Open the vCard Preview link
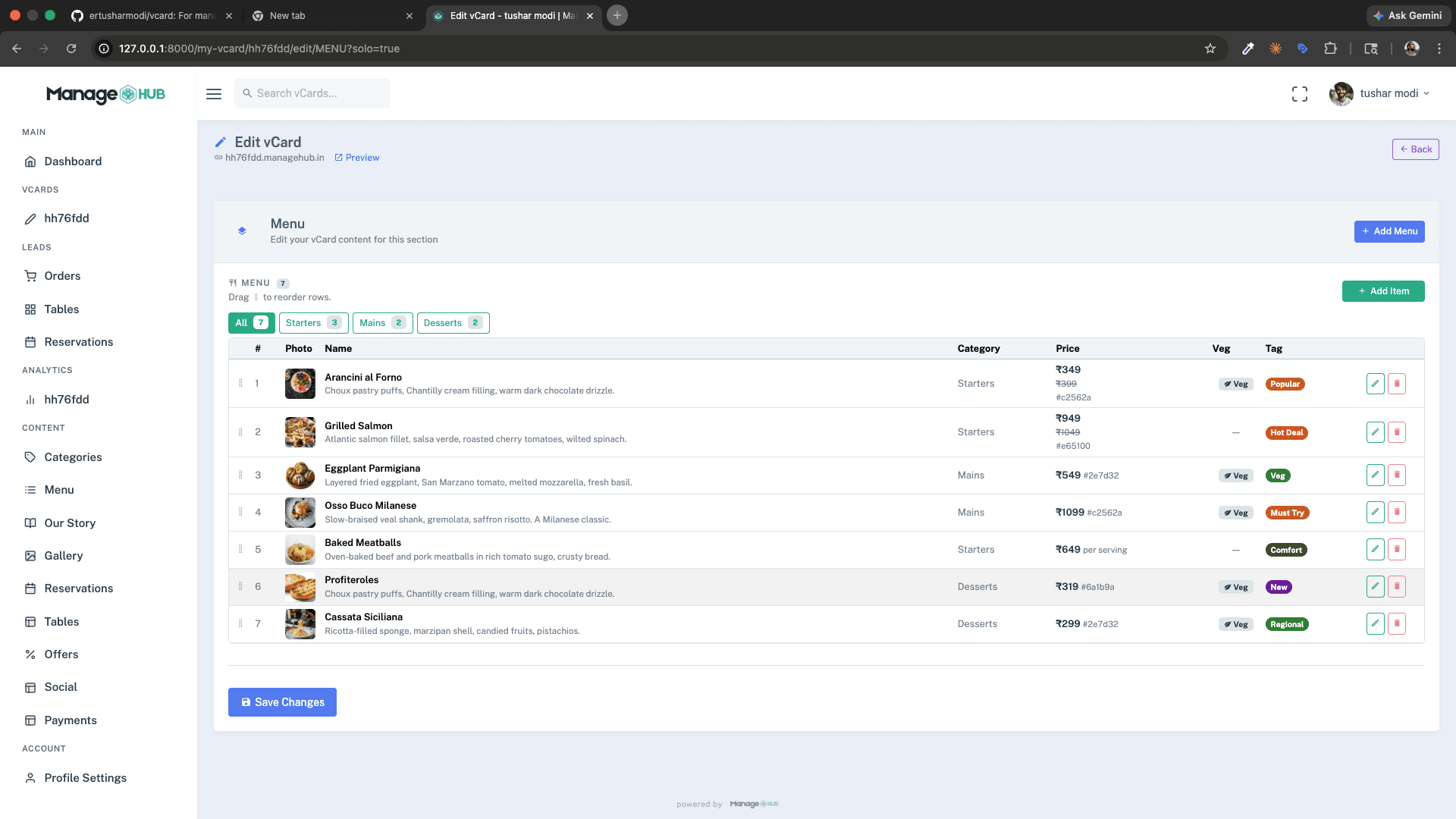Screen dimensions: 1456x819 tap(357, 158)
